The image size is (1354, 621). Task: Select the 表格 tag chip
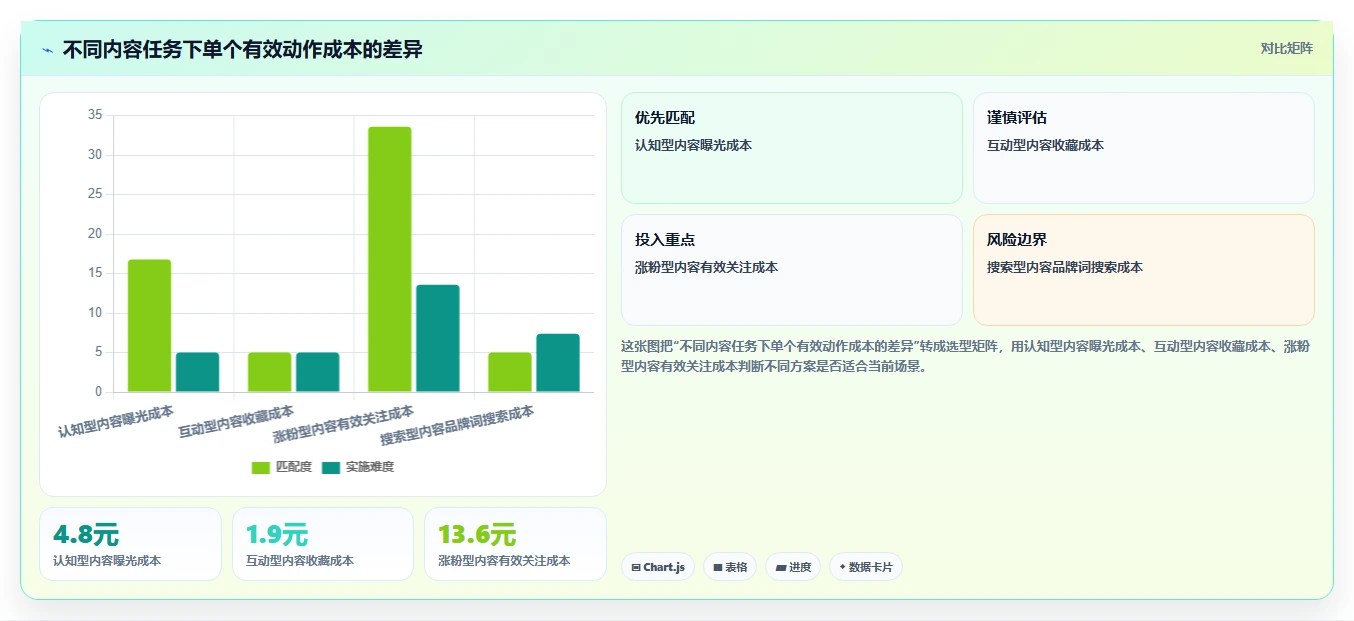point(730,567)
